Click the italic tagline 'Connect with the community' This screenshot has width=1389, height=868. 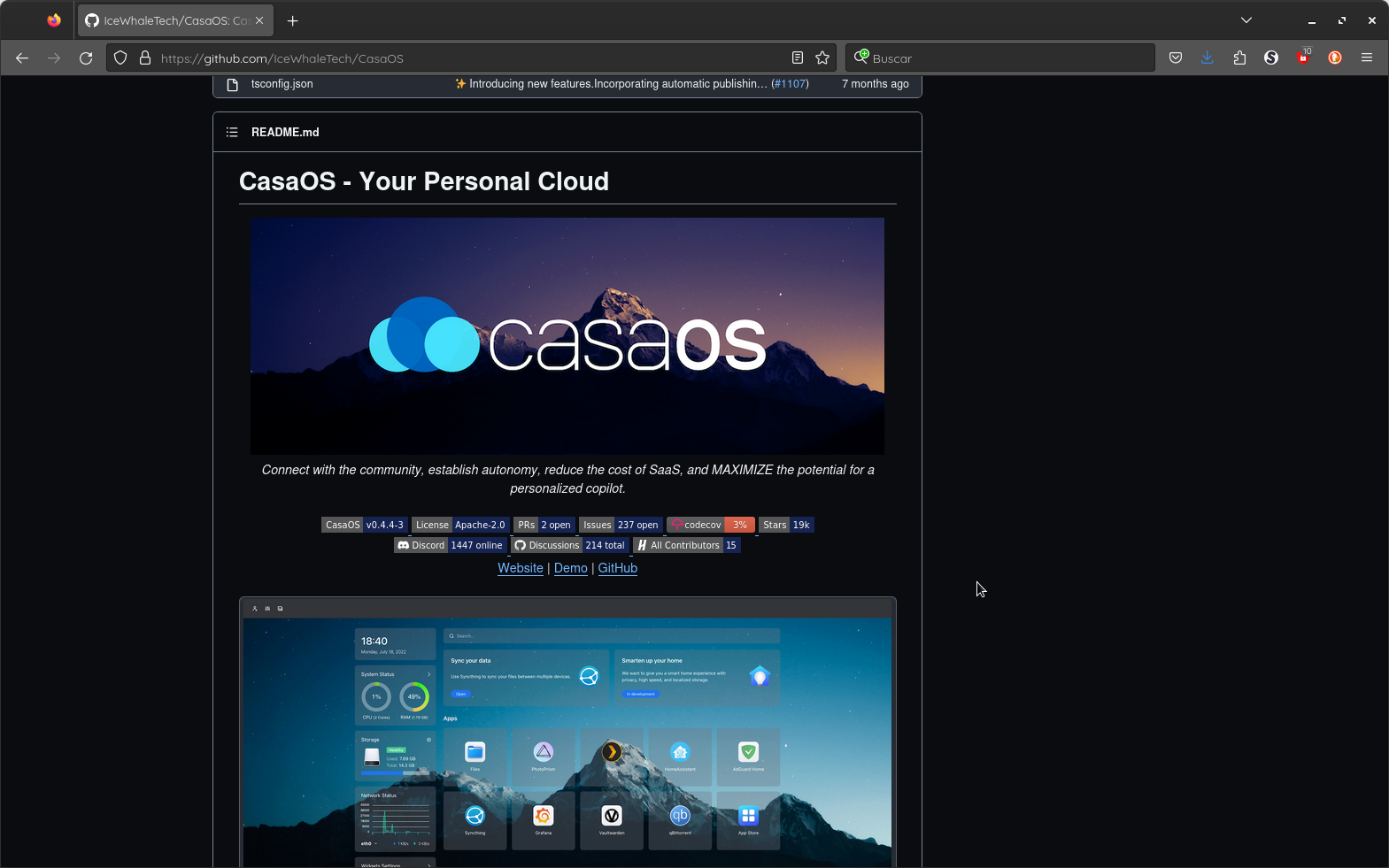click(567, 479)
